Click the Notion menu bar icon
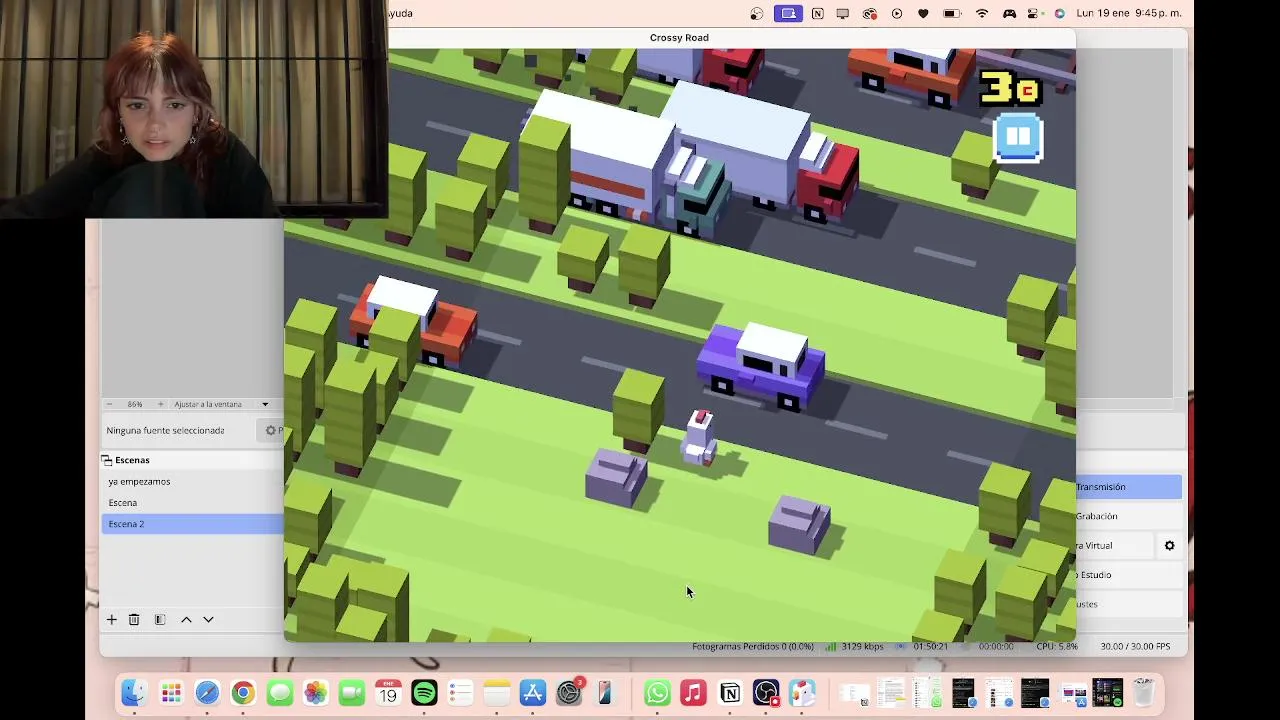Image resolution: width=1280 pixels, height=720 pixels. (x=818, y=13)
